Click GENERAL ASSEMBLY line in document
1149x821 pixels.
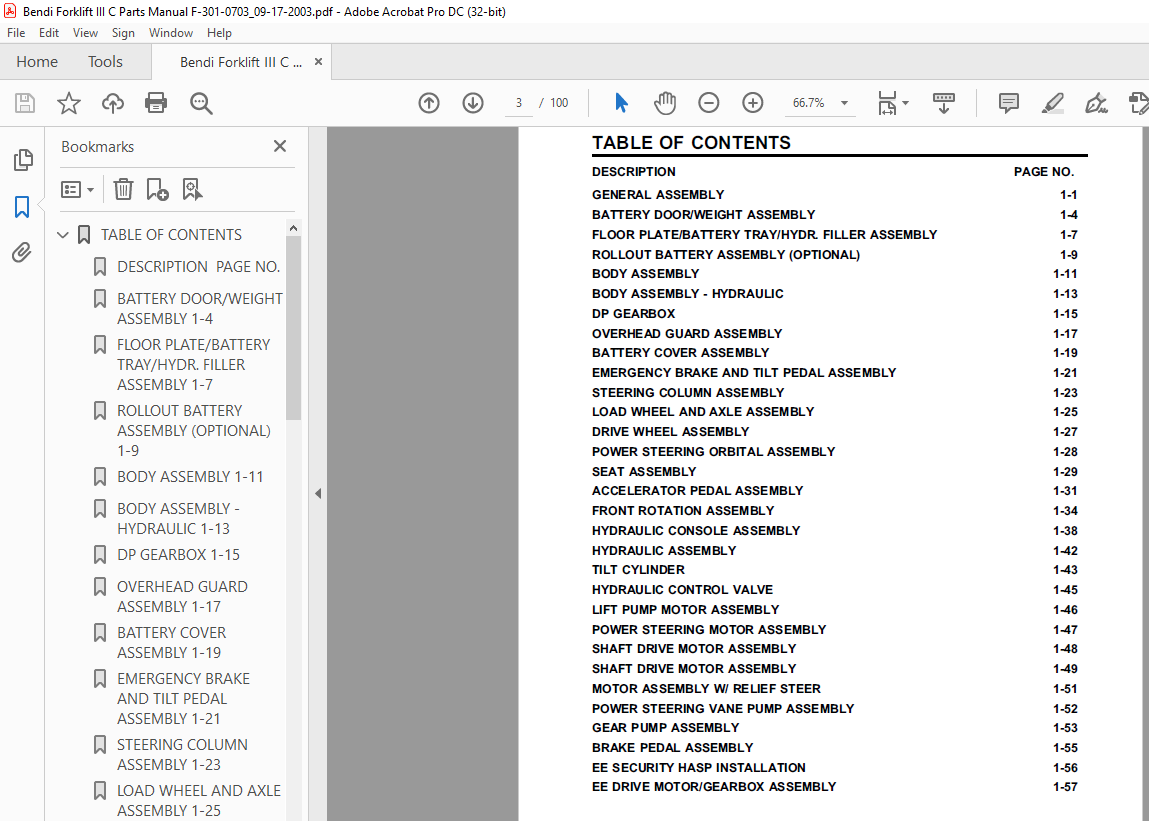[x=658, y=195]
